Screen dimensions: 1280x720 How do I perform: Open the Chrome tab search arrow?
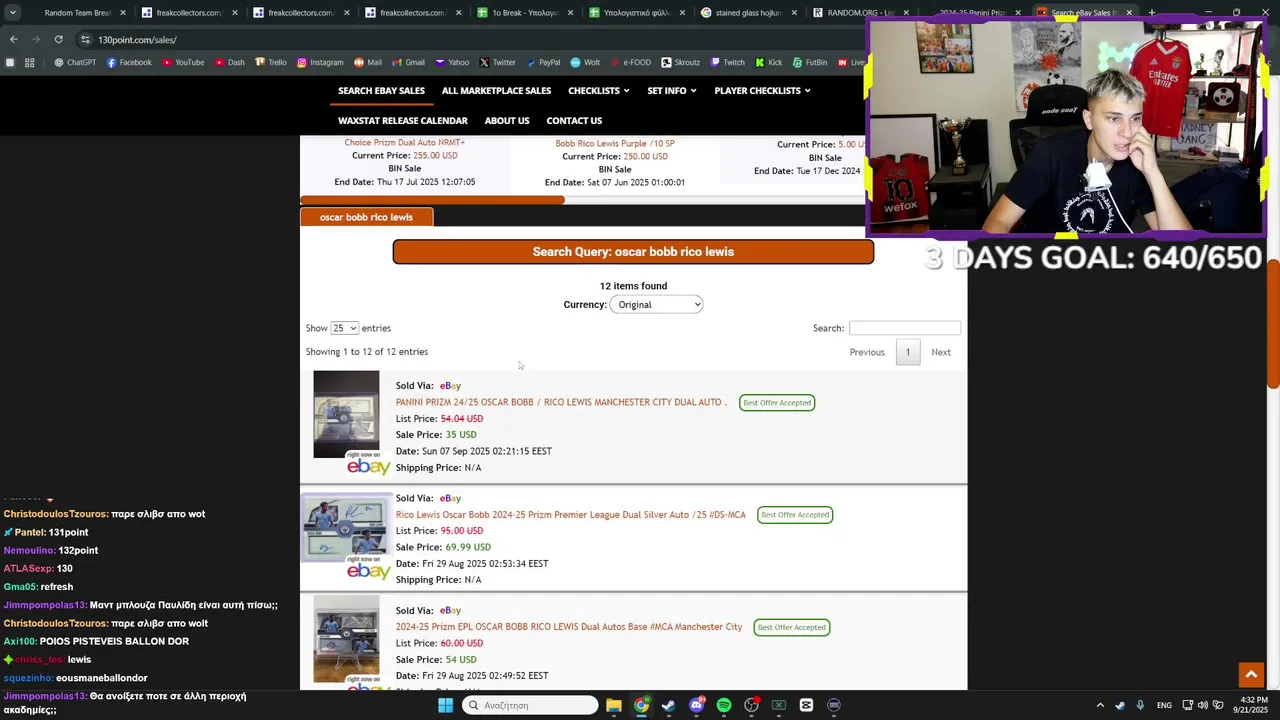click(x=12, y=13)
